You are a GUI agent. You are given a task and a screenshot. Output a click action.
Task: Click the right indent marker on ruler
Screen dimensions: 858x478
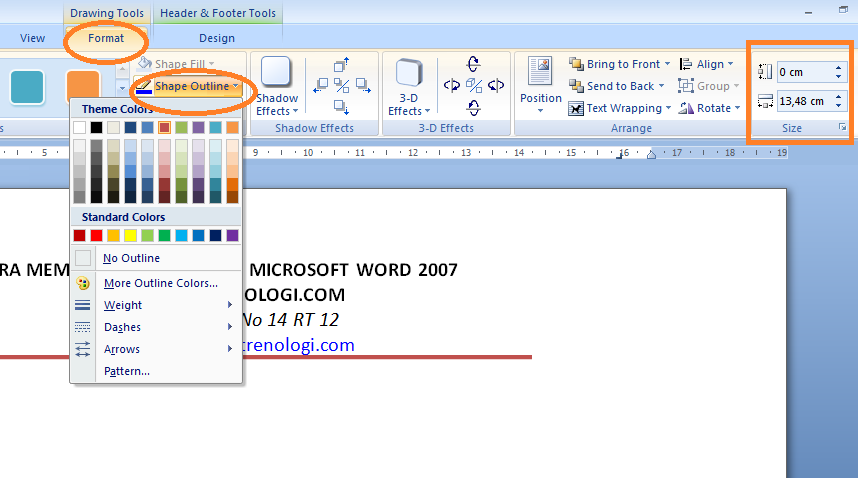point(651,155)
